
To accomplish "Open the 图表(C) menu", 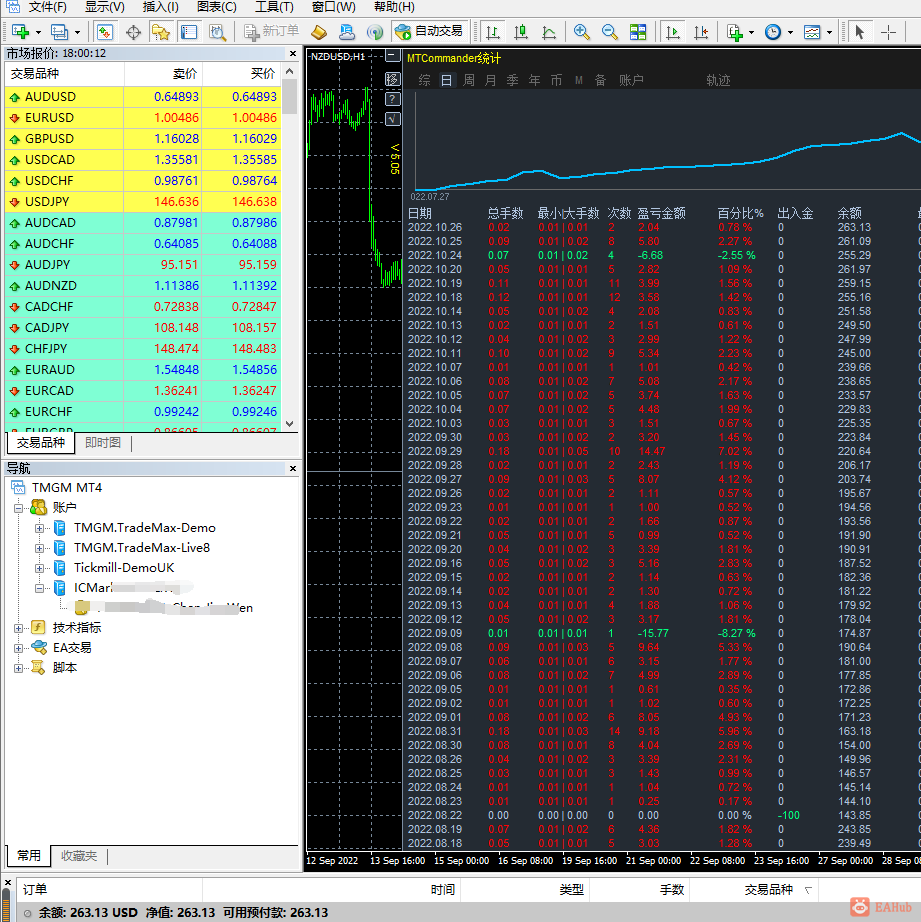I will [x=216, y=7].
